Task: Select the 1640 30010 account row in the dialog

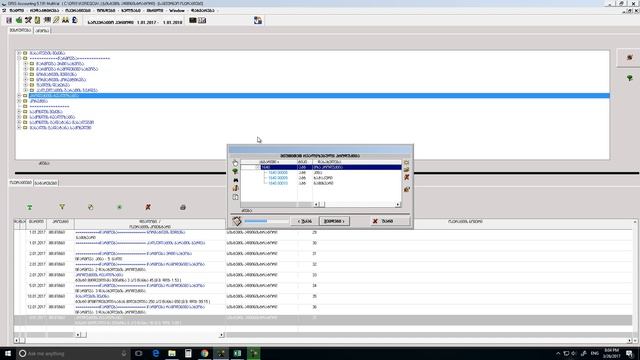Action: 321,183
